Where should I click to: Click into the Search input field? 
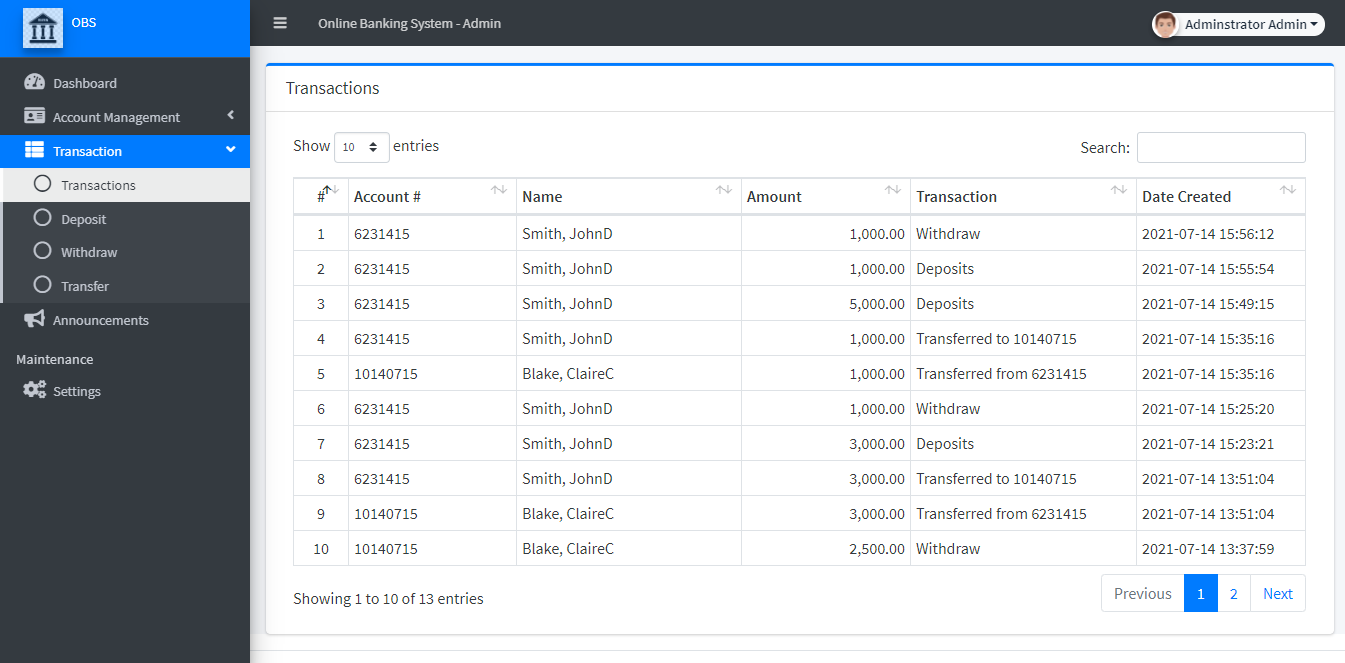(x=1220, y=147)
